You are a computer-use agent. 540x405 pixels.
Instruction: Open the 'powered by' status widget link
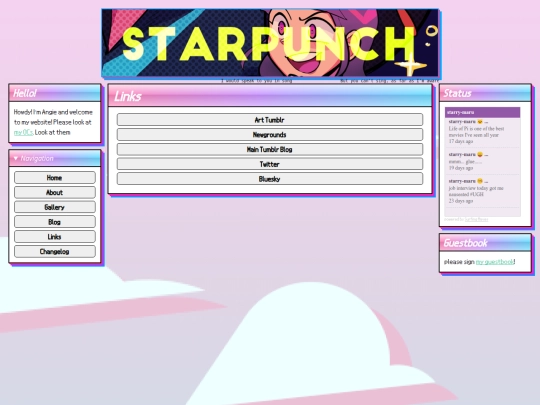(476, 219)
